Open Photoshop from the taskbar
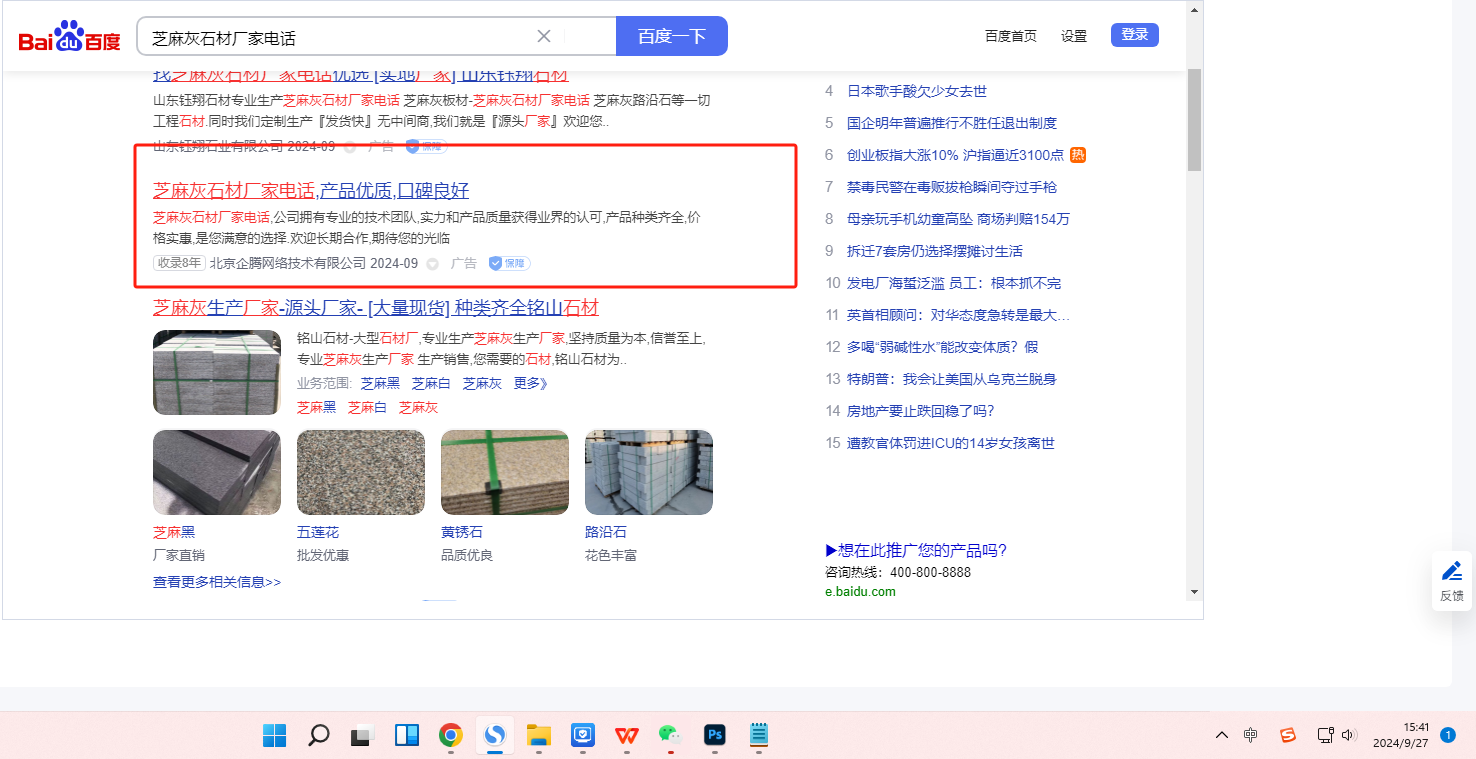The width and height of the screenshot is (1476, 759). (714, 736)
